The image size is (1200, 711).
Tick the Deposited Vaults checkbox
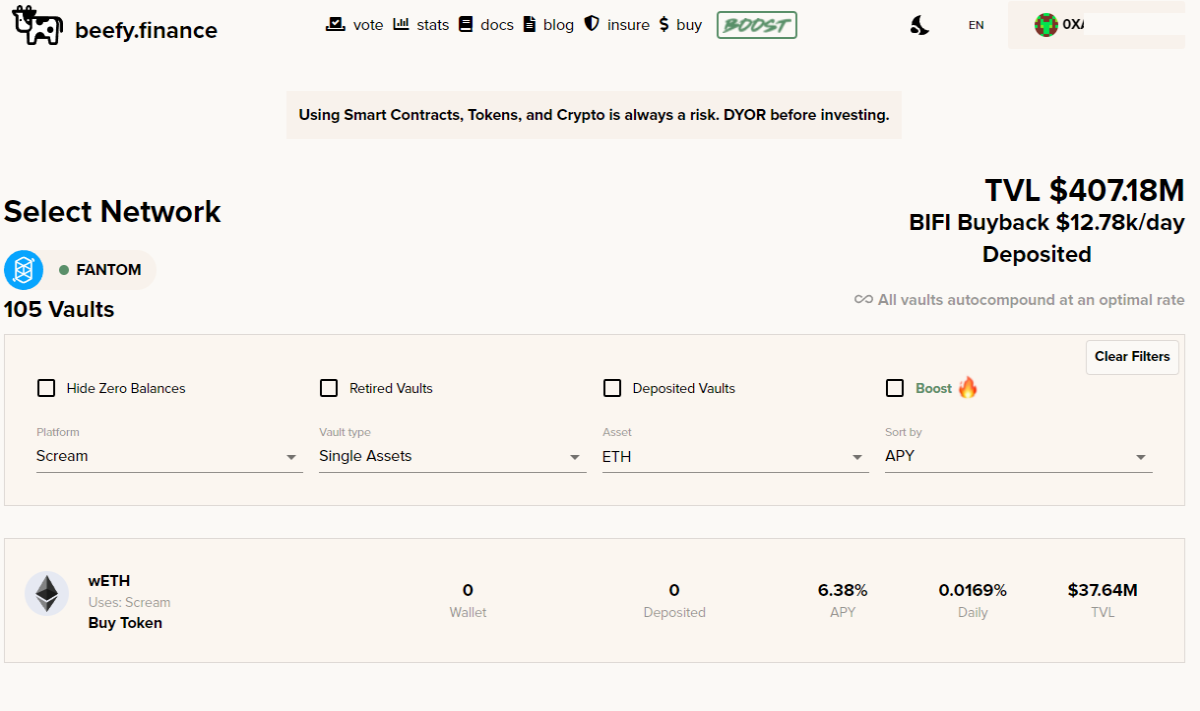tap(612, 388)
